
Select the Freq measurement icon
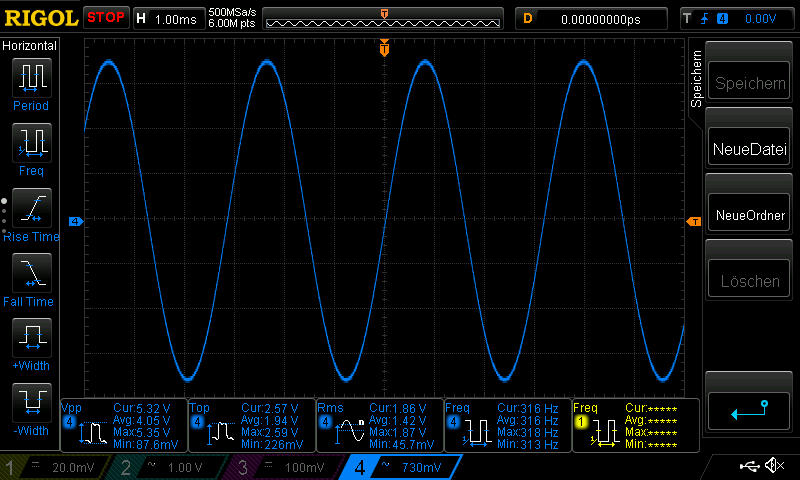32,142
